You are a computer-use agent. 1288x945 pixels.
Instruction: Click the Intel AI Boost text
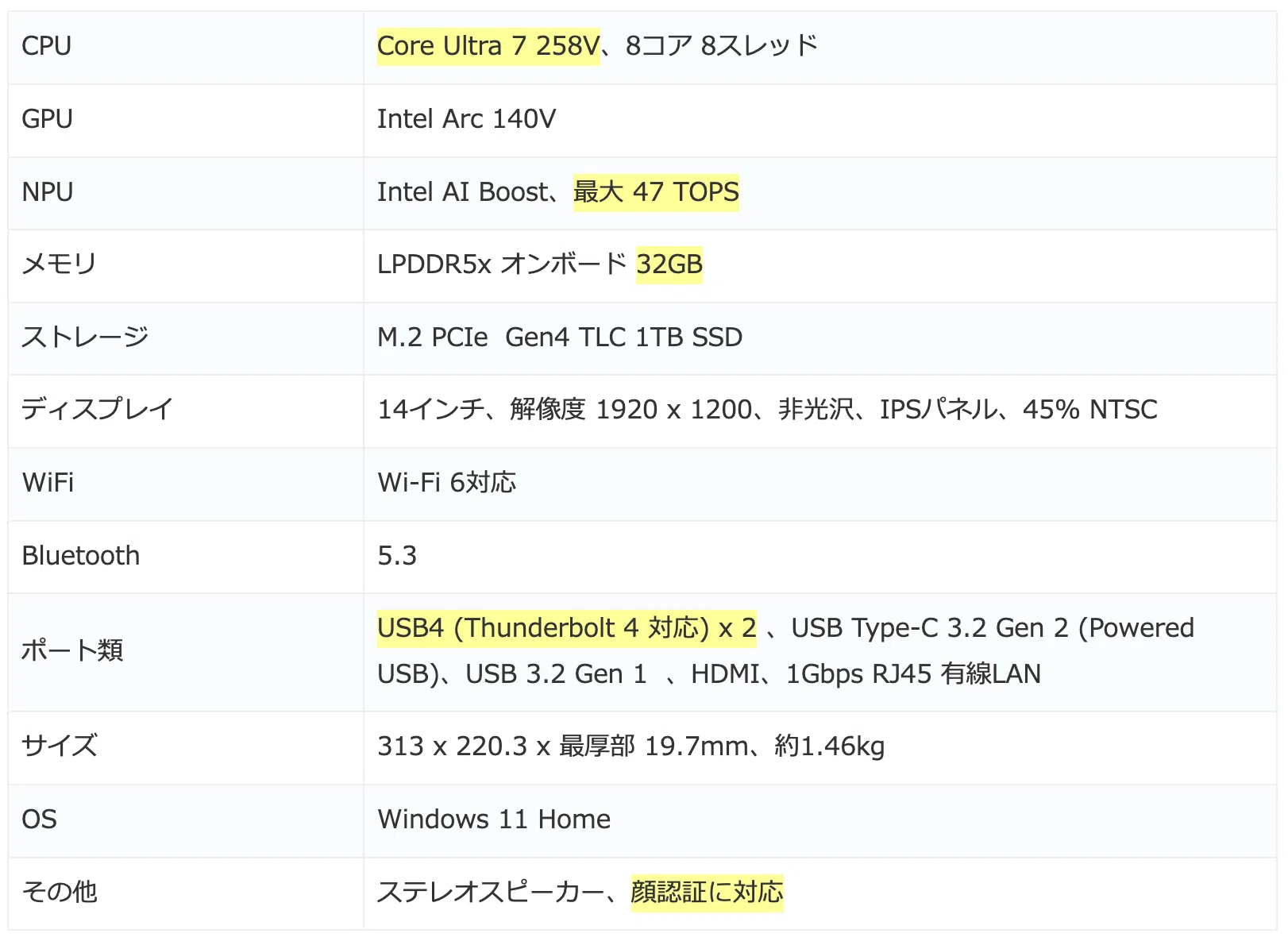pos(463,192)
